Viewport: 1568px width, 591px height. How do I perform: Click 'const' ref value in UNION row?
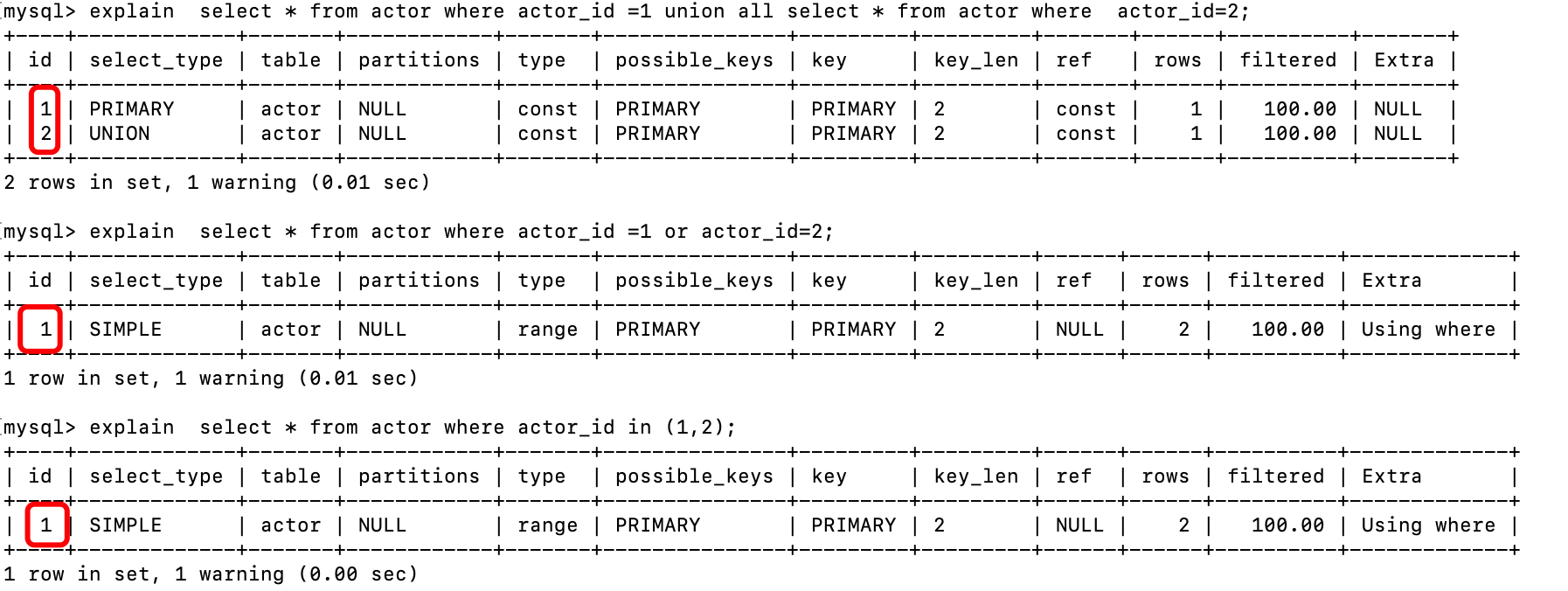tap(1086, 134)
